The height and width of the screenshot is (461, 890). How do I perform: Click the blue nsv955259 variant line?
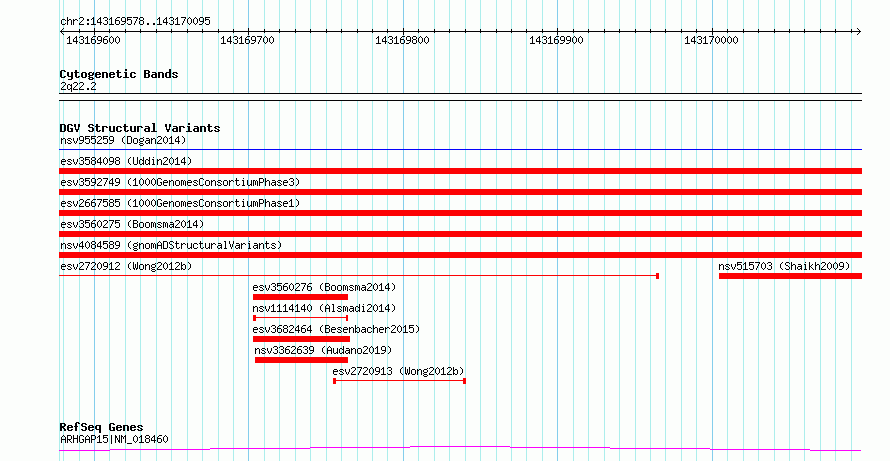[x=460, y=150]
